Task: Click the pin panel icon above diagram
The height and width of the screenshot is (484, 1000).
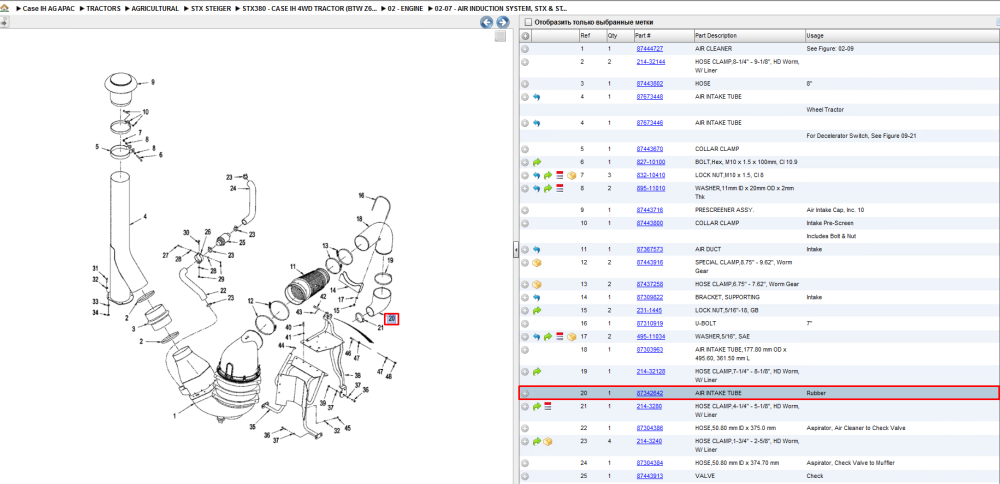Action: click(x=4, y=22)
